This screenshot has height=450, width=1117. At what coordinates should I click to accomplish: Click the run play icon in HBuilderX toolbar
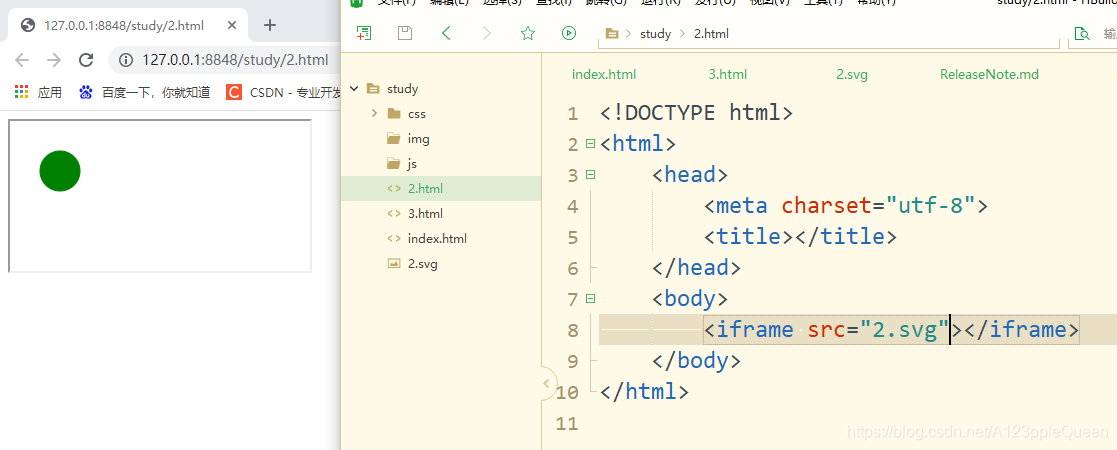(568, 33)
